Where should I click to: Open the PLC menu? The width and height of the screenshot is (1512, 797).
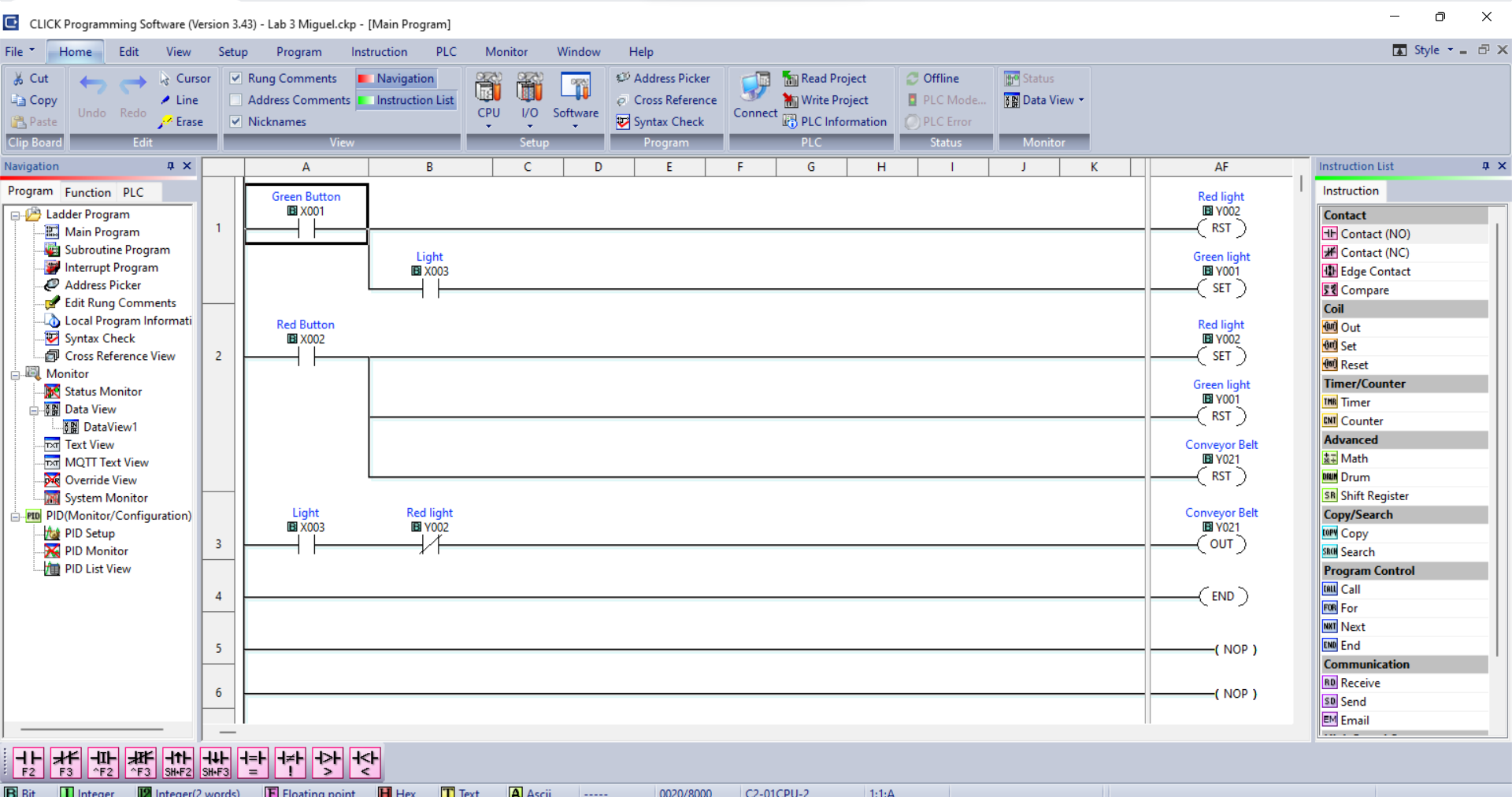click(x=446, y=51)
